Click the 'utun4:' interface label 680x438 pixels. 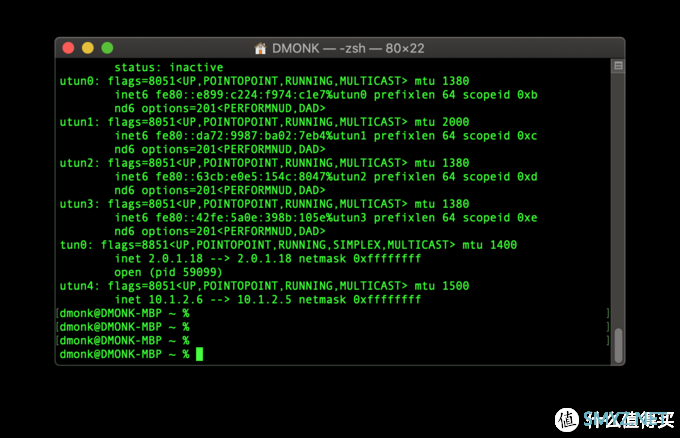pos(79,286)
